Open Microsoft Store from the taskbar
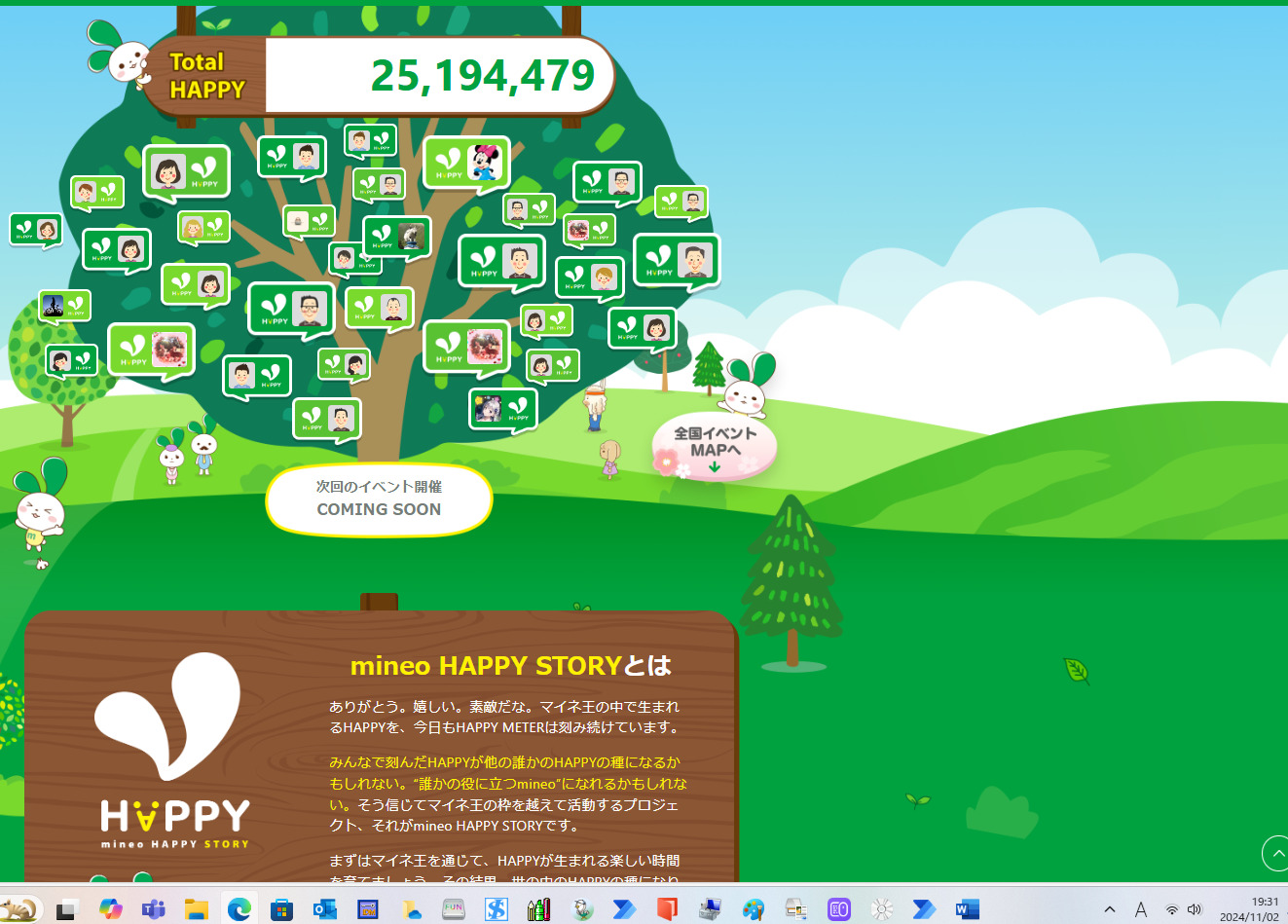Viewport: 1288px width, 924px height. 281,909
